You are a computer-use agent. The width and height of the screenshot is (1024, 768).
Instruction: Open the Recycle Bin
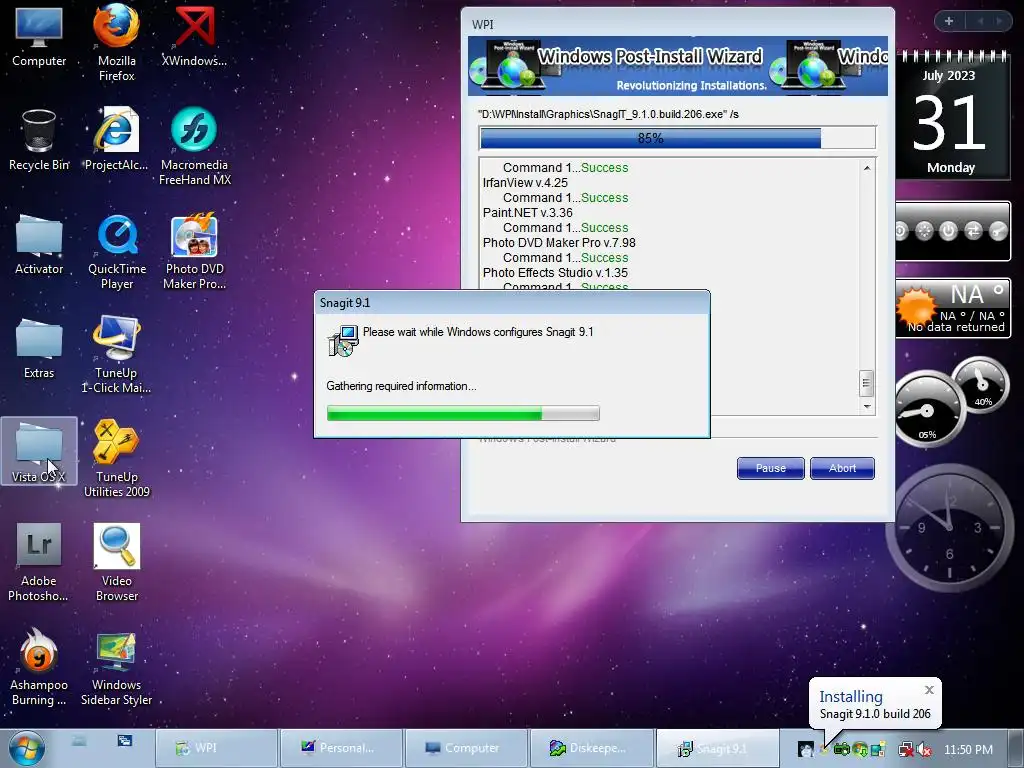click(39, 140)
